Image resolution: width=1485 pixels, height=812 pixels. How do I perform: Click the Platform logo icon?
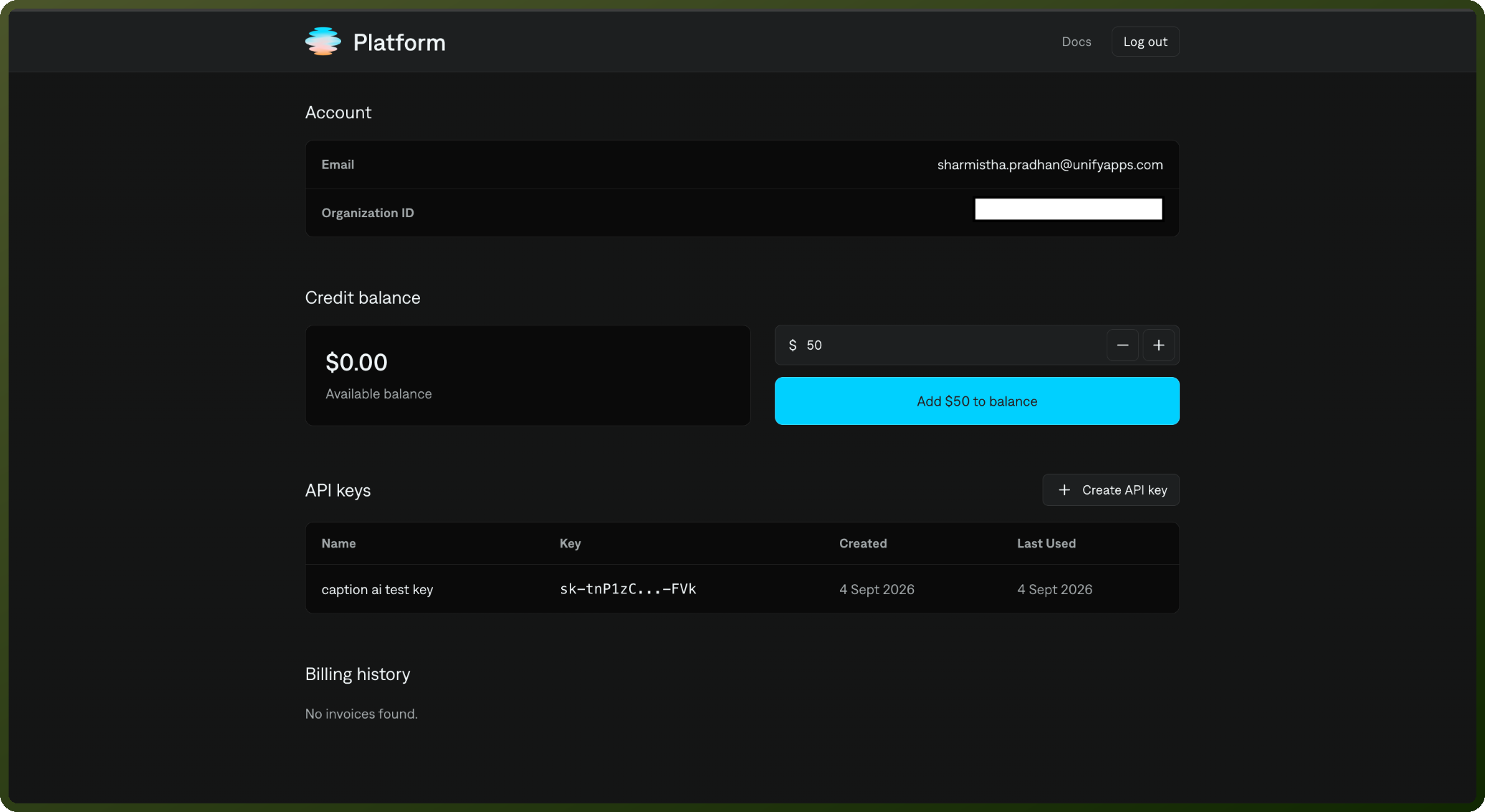[323, 42]
